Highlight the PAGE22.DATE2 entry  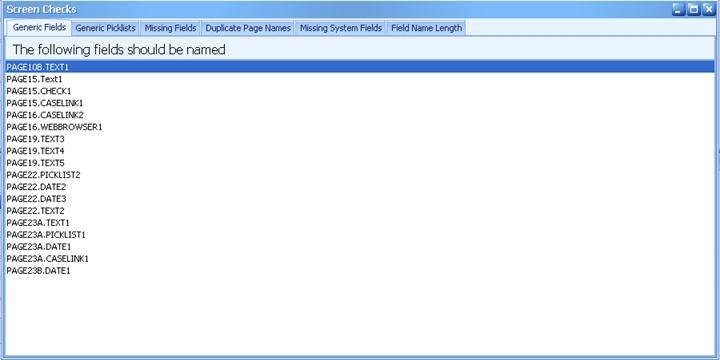(x=360, y=187)
